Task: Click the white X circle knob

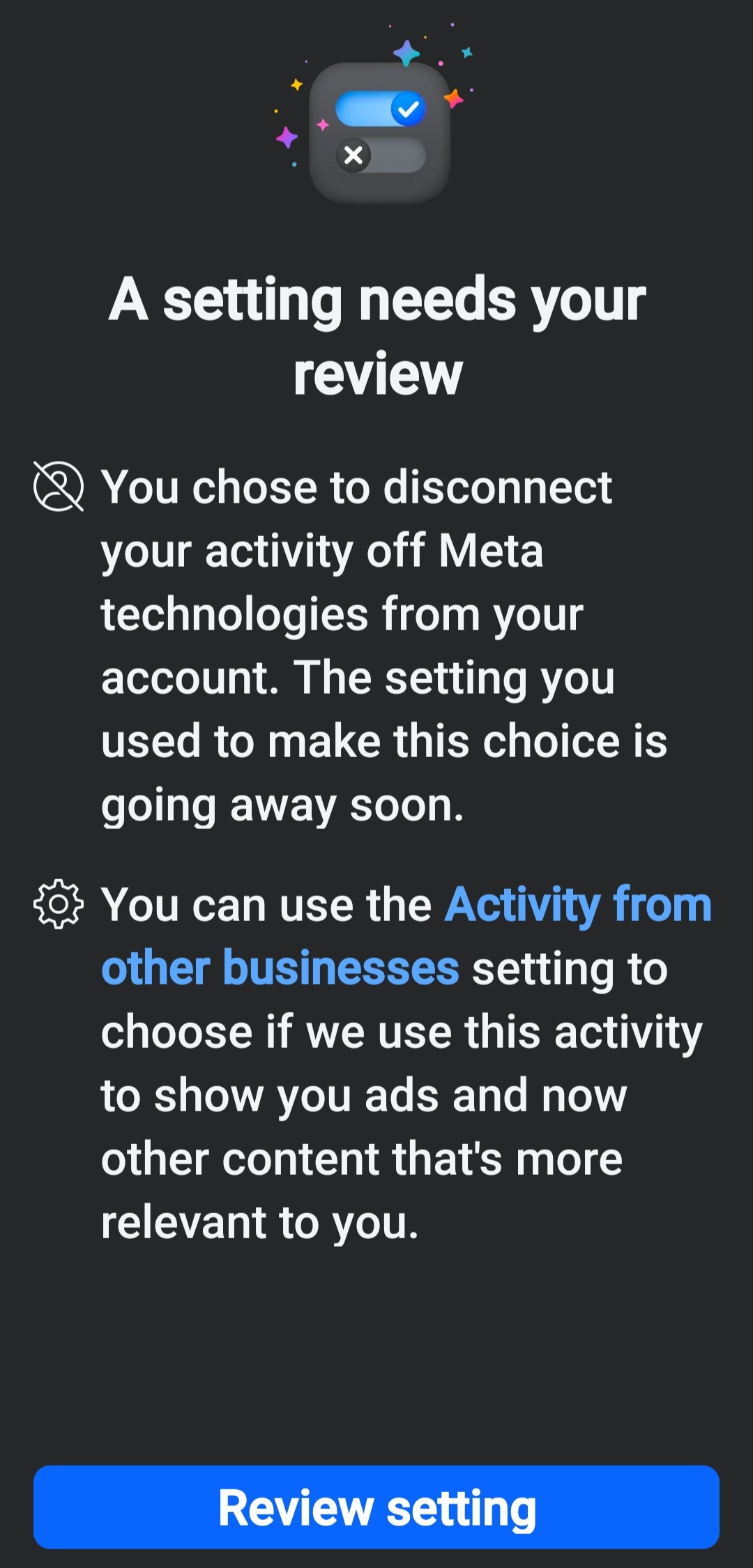Action: point(353,155)
